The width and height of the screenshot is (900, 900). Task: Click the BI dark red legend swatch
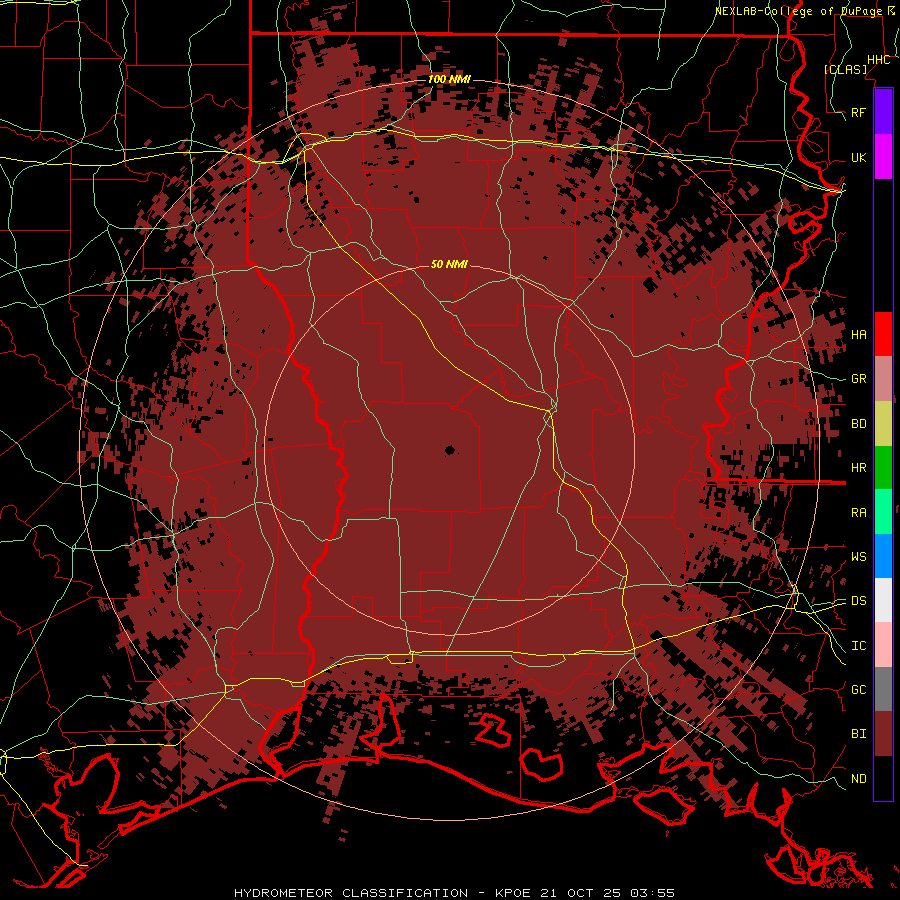[883, 734]
